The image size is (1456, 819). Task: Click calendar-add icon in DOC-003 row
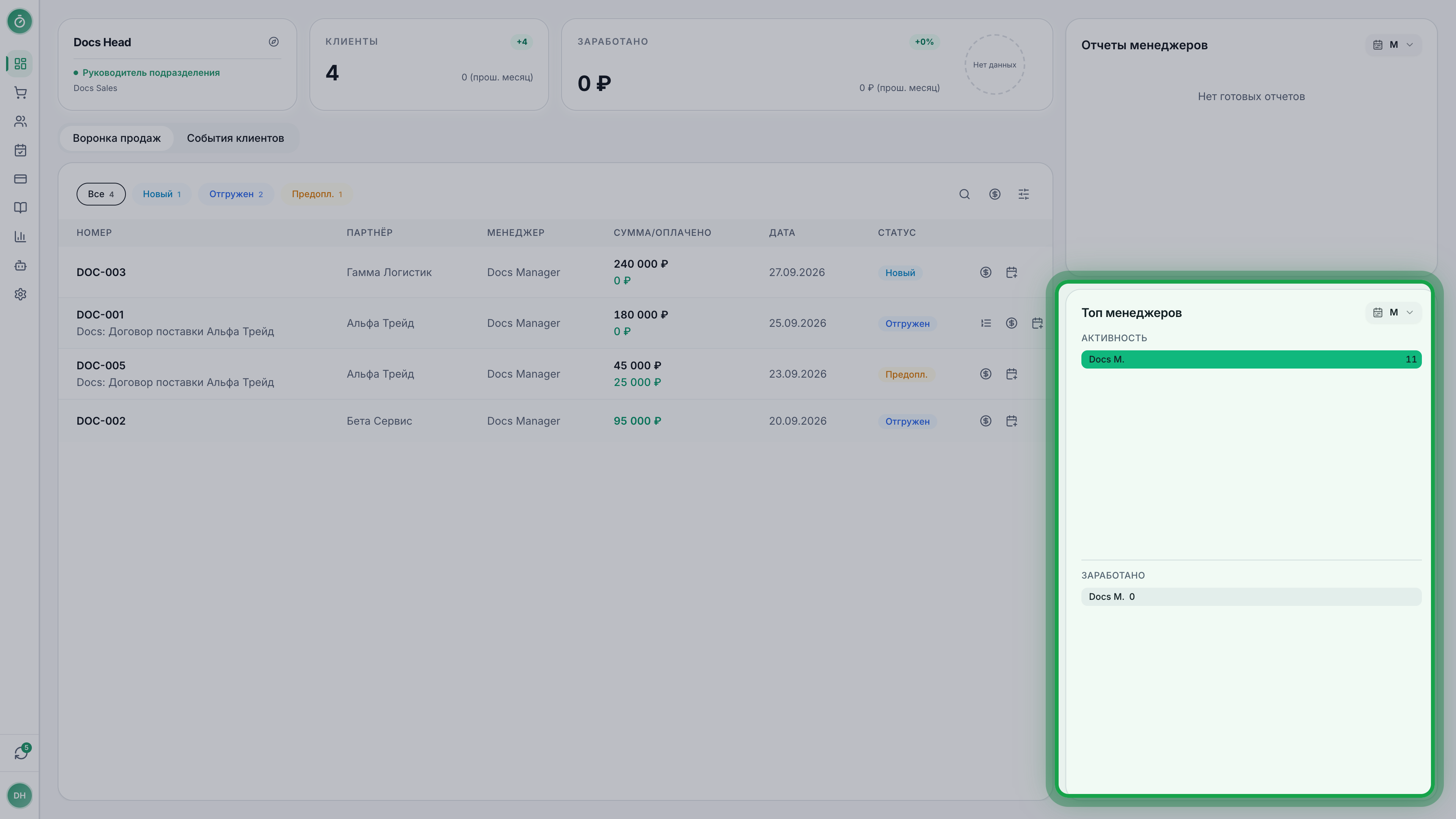coord(1012,273)
